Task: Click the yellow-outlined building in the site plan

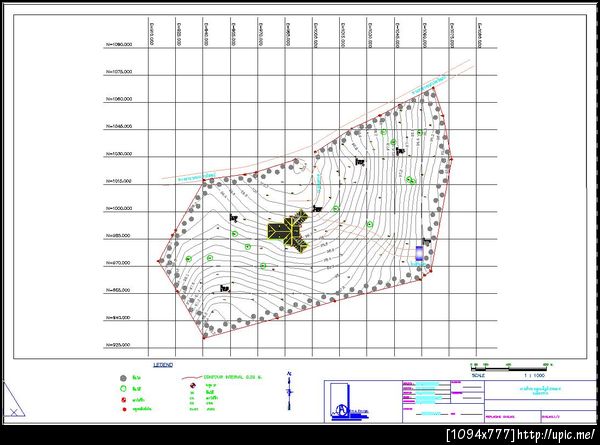Action: point(288,231)
